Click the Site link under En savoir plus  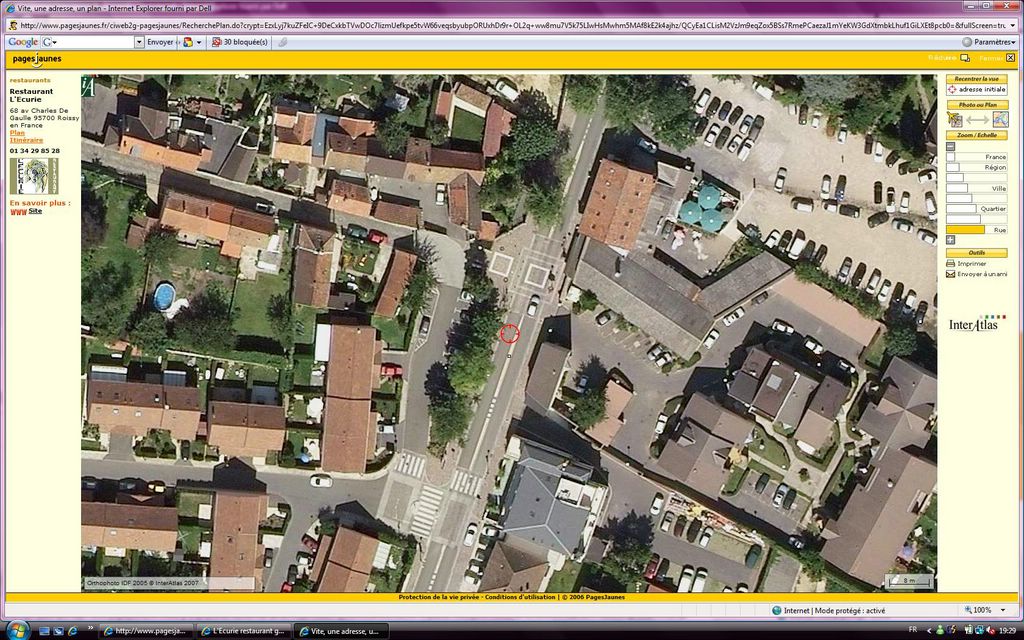coord(35,211)
